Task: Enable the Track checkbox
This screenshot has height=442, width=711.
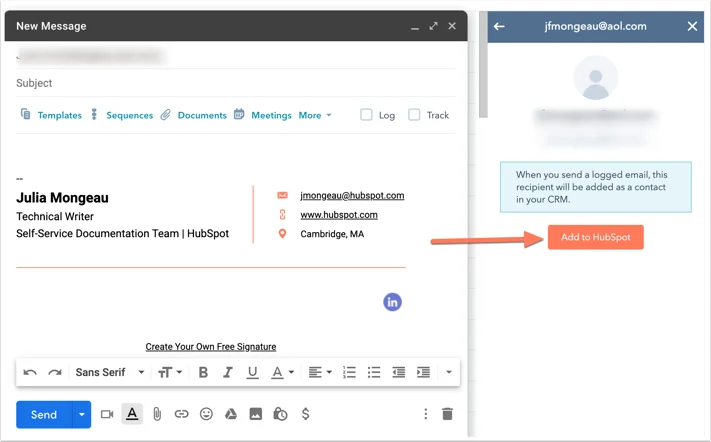Action: [x=414, y=115]
